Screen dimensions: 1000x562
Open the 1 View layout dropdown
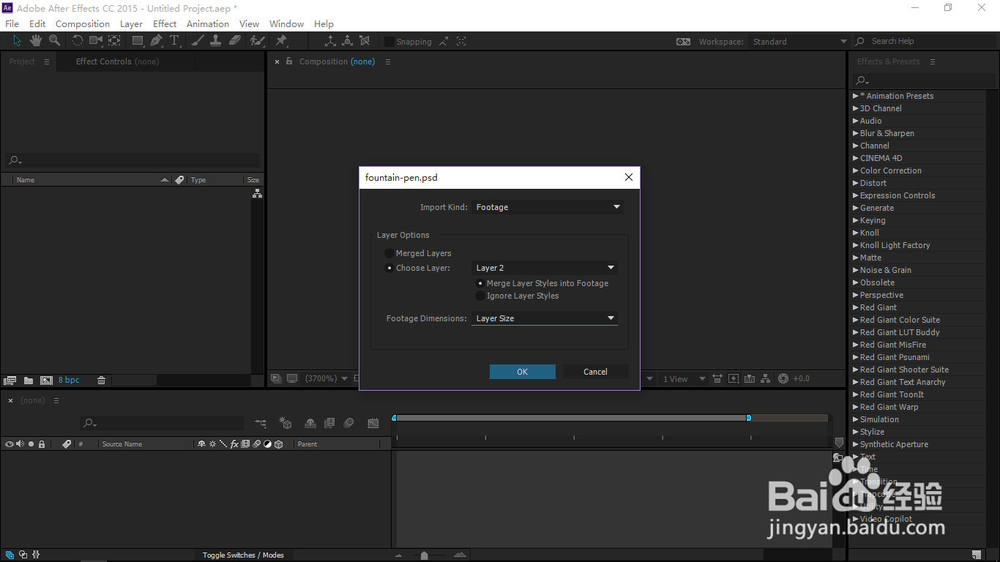[x=684, y=379]
